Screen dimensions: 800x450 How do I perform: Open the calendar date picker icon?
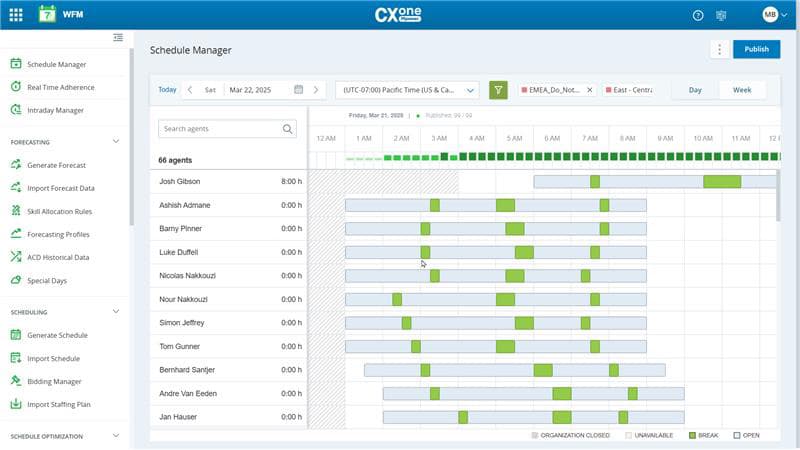coord(298,90)
